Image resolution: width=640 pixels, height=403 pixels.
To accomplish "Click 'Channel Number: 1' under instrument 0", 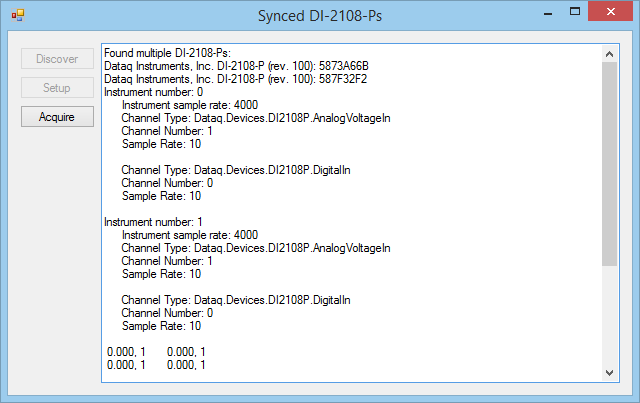I will 167,131.
